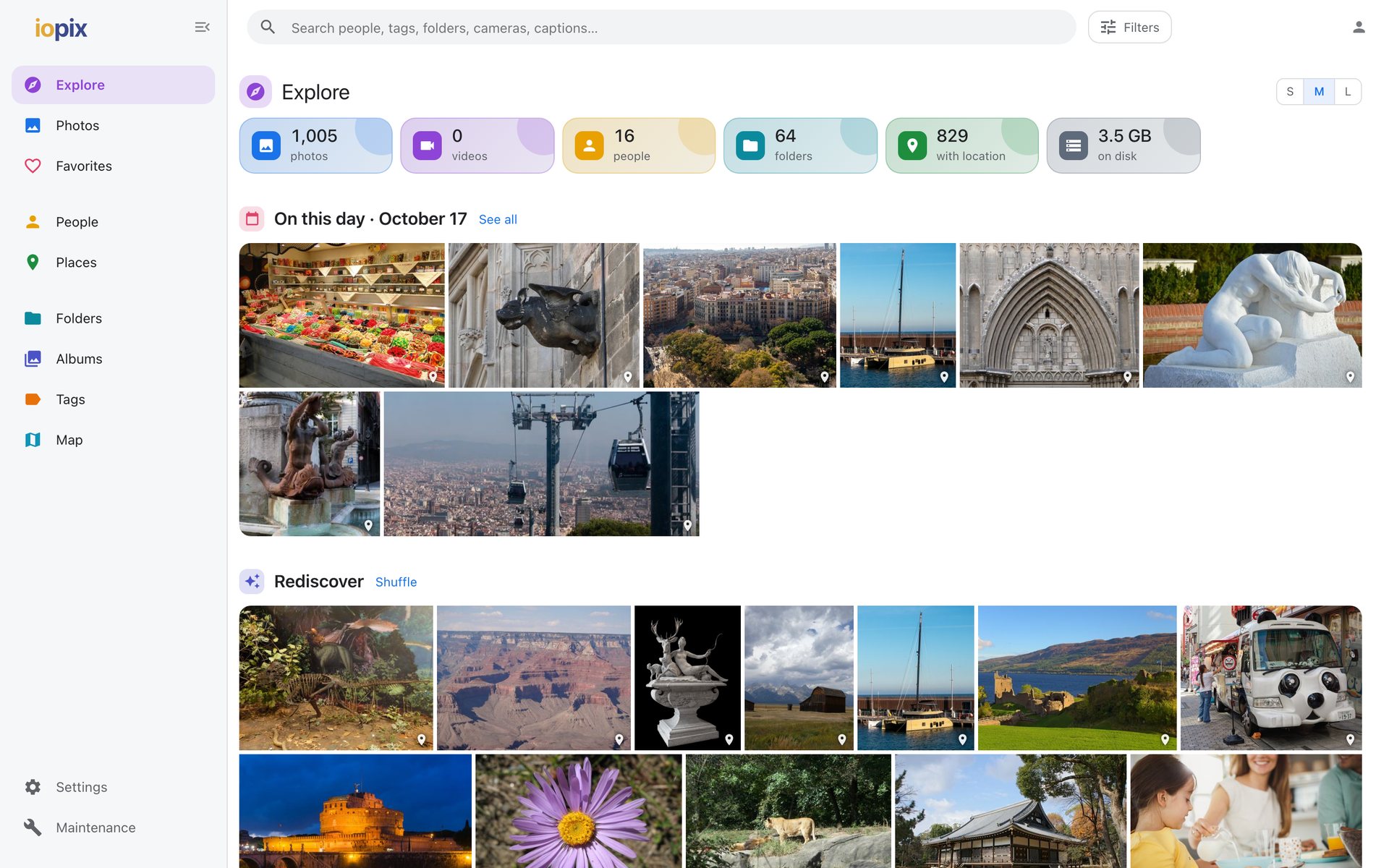
Task: Click the Settings gear icon
Action: click(x=33, y=787)
